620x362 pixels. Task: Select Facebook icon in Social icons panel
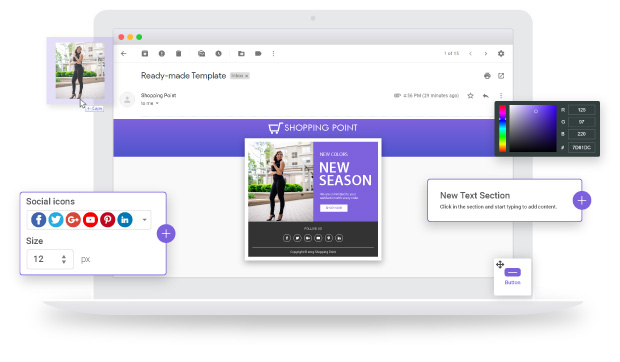[x=38, y=219]
